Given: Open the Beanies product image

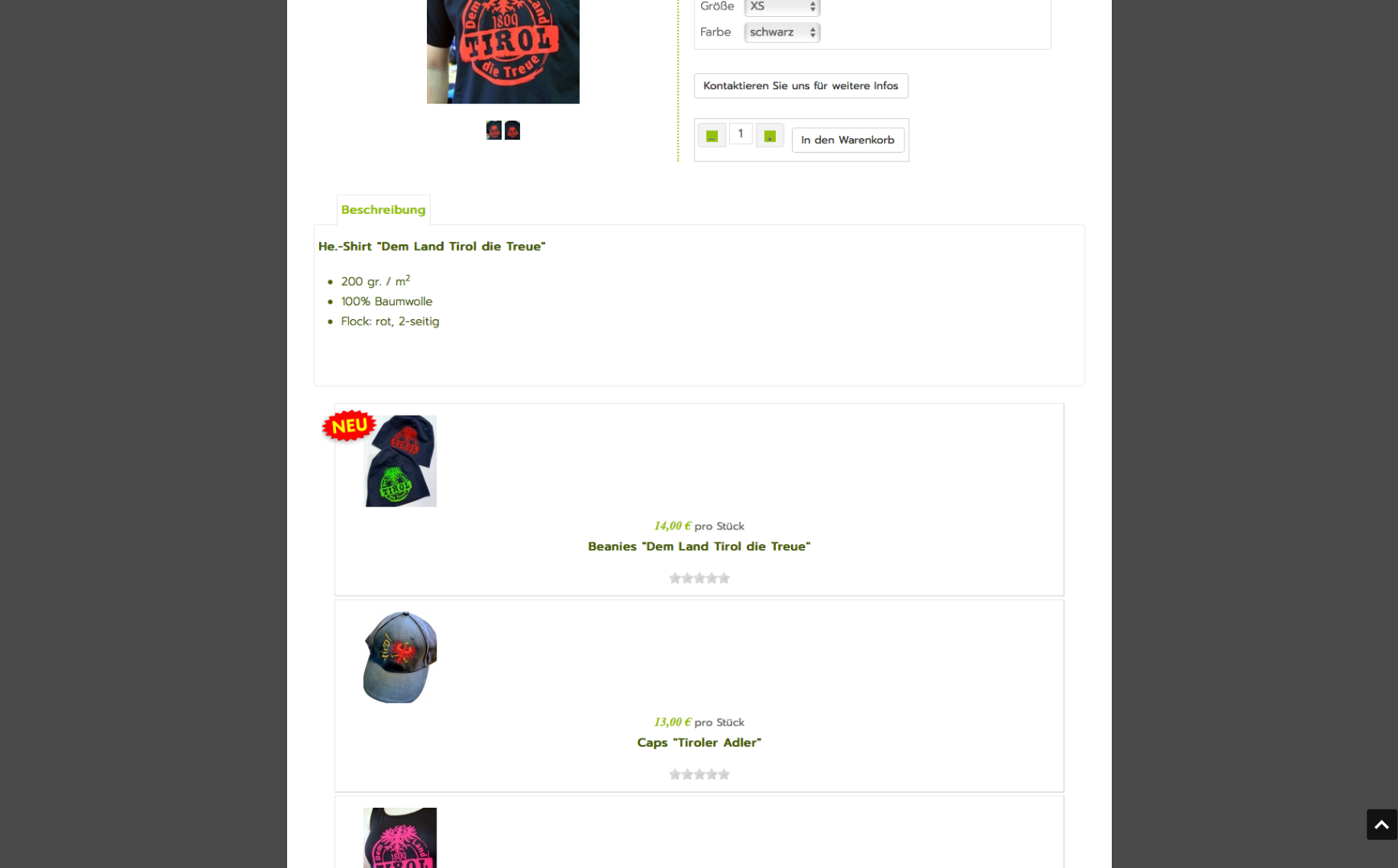Looking at the screenshot, I should tap(400, 461).
